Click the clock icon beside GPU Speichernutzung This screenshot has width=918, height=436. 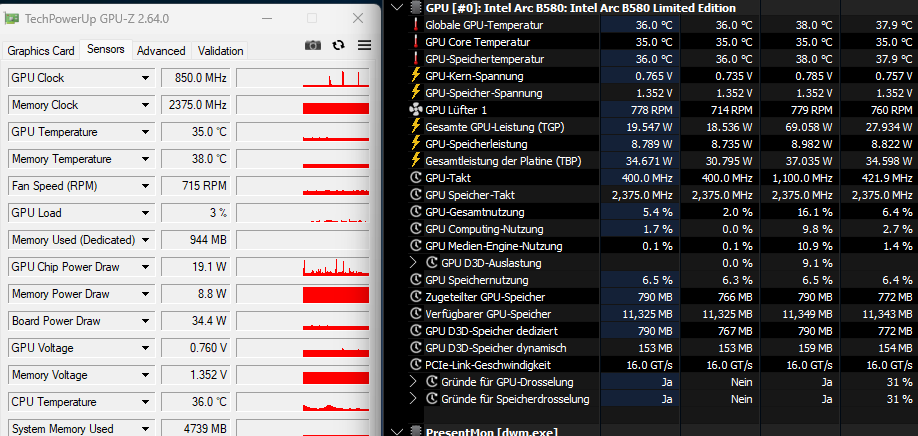coord(416,280)
